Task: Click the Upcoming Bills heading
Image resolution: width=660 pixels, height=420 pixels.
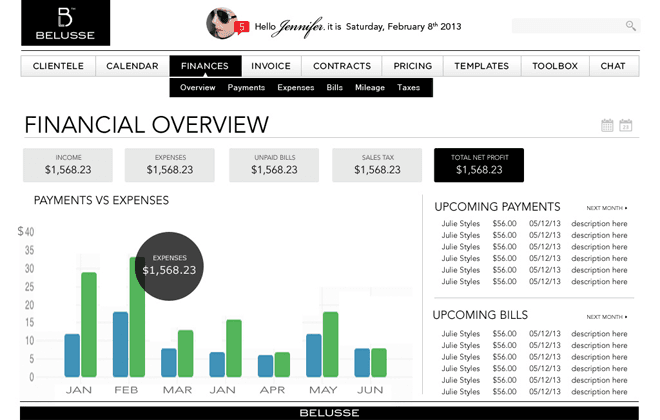Action: pos(480,315)
